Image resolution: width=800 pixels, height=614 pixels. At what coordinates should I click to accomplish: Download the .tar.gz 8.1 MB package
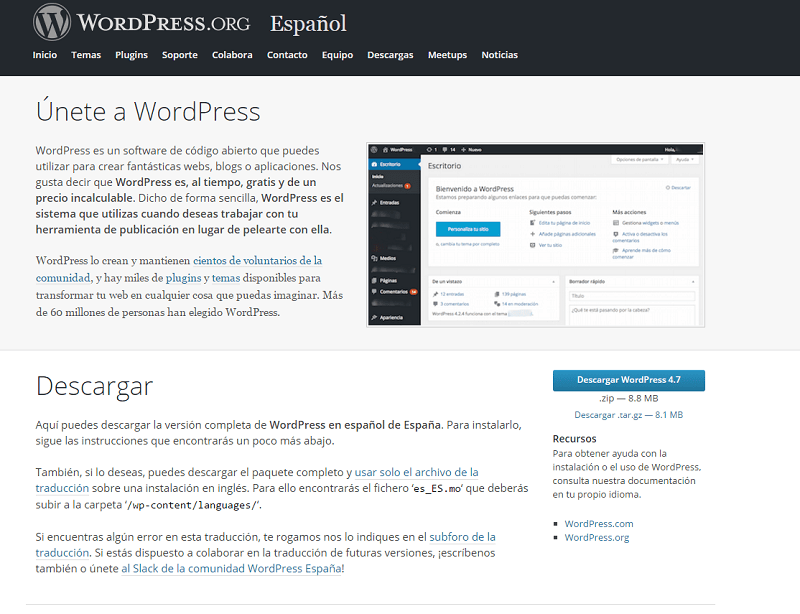tap(629, 415)
